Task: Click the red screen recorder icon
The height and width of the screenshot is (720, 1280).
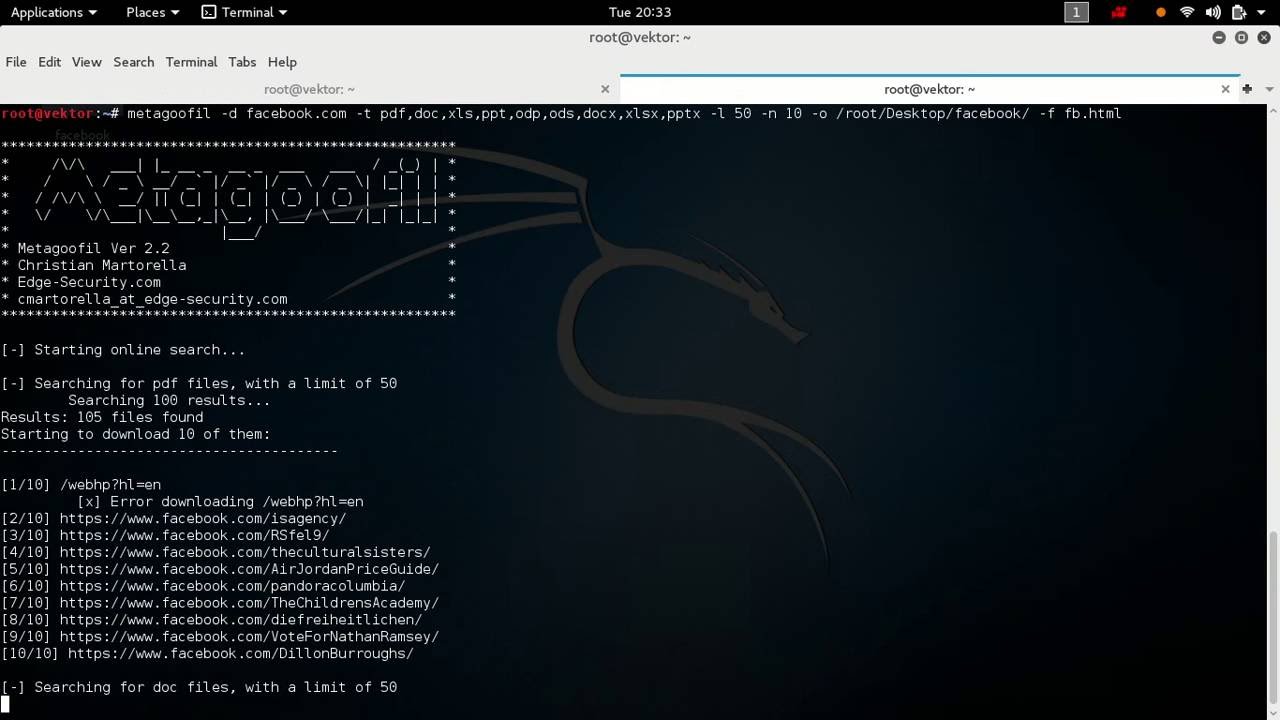Action: point(1120,12)
